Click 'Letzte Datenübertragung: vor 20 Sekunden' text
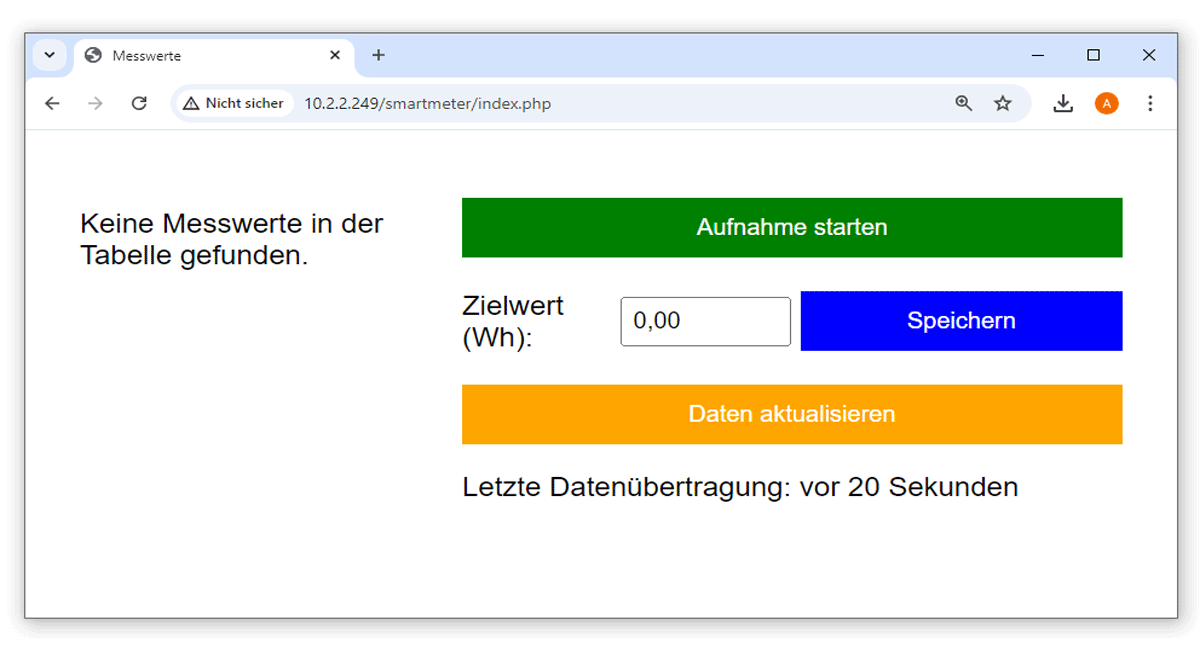Image resolution: width=1200 pixels, height=650 pixels. (740, 487)
